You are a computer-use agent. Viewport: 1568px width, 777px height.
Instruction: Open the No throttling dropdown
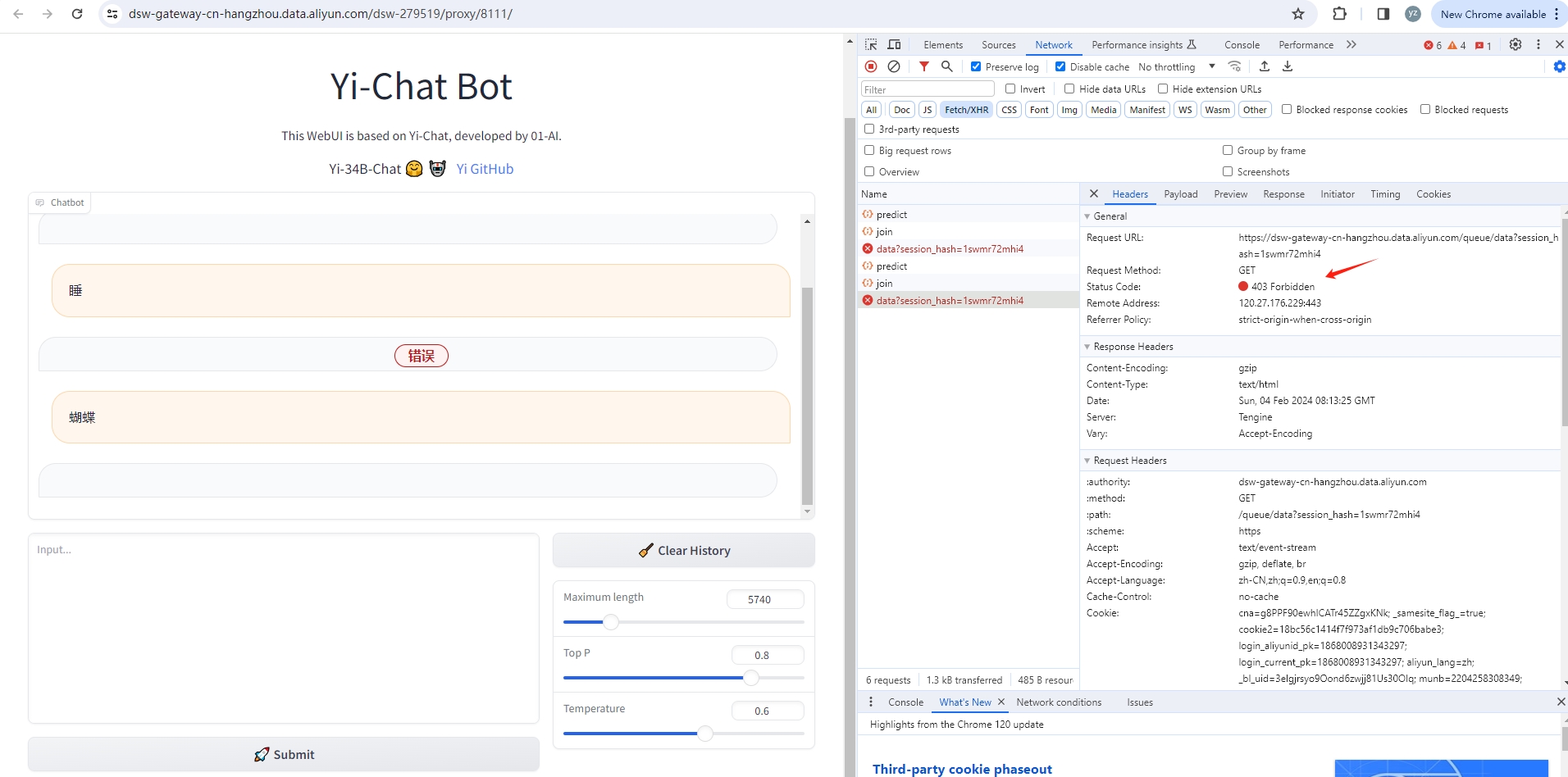click(x=1177, y=66)
